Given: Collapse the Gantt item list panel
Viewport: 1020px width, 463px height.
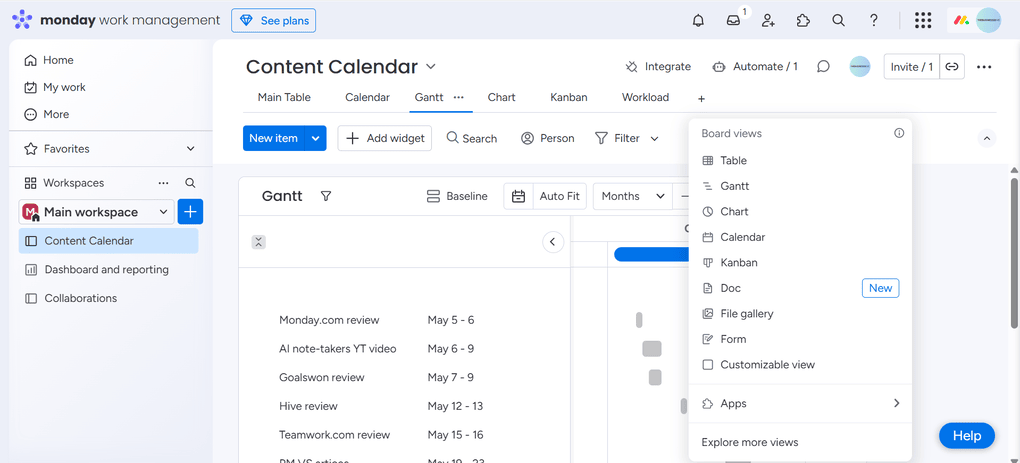Looking at the screenshot, I should [552, 242].
